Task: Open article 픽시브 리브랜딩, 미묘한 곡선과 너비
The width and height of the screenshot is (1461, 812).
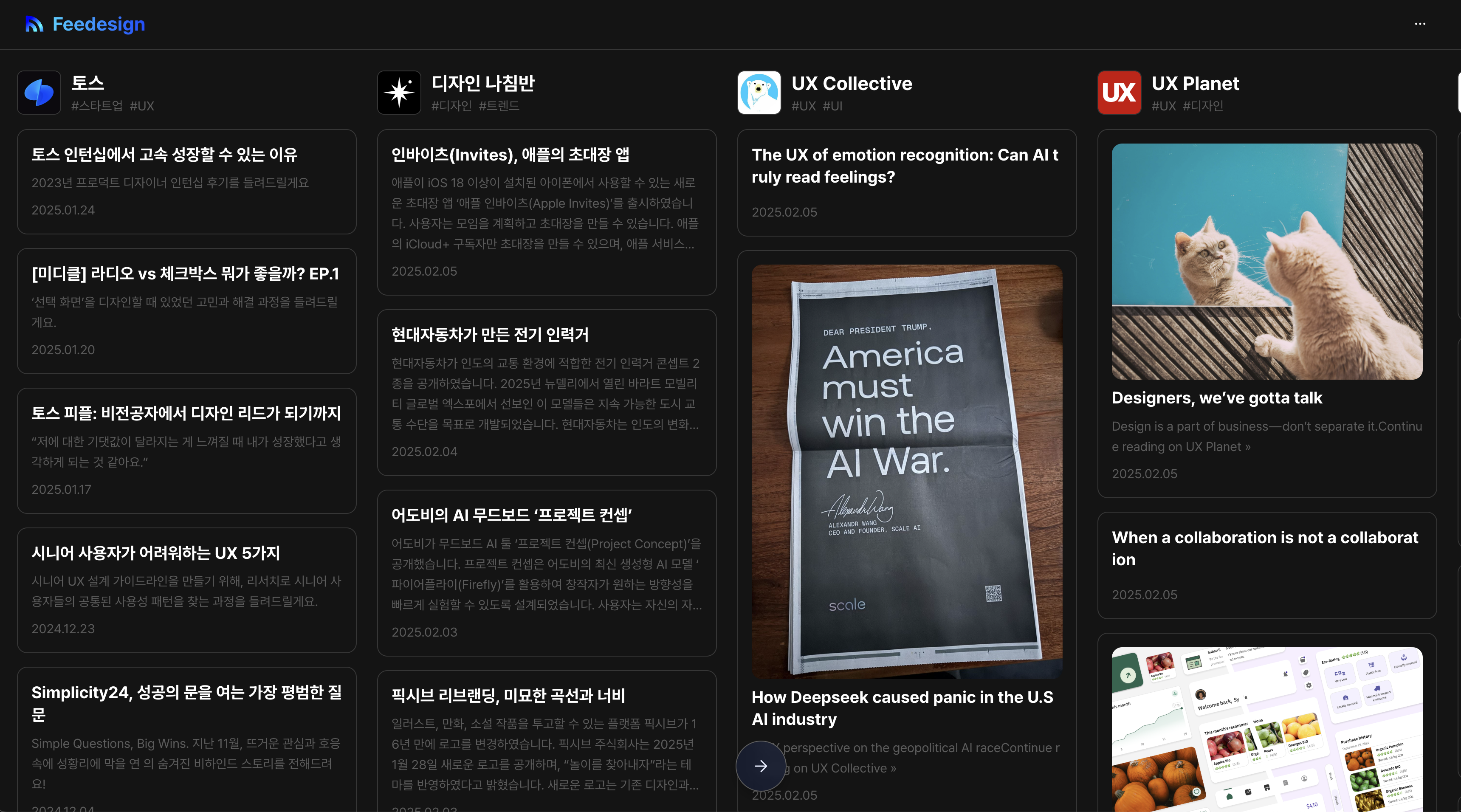Action: coord(508,695)
